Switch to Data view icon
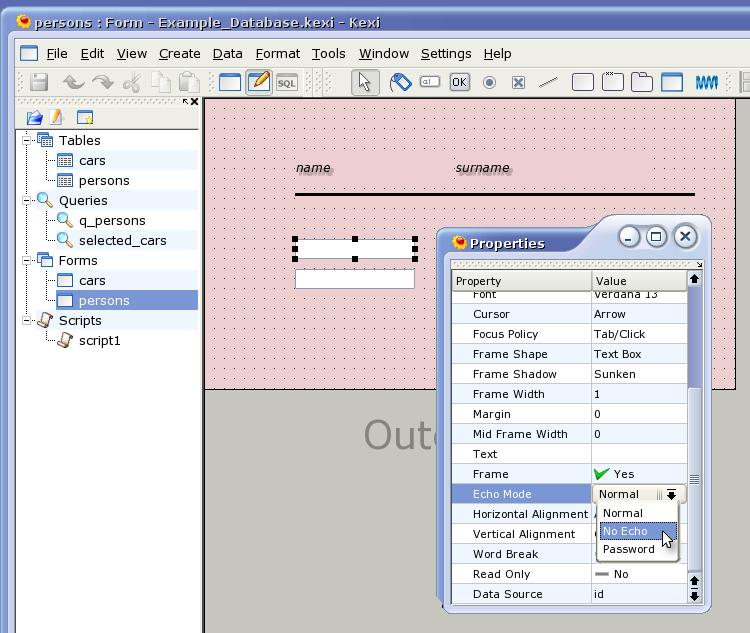Screen dimensions: 750x633 230,83
